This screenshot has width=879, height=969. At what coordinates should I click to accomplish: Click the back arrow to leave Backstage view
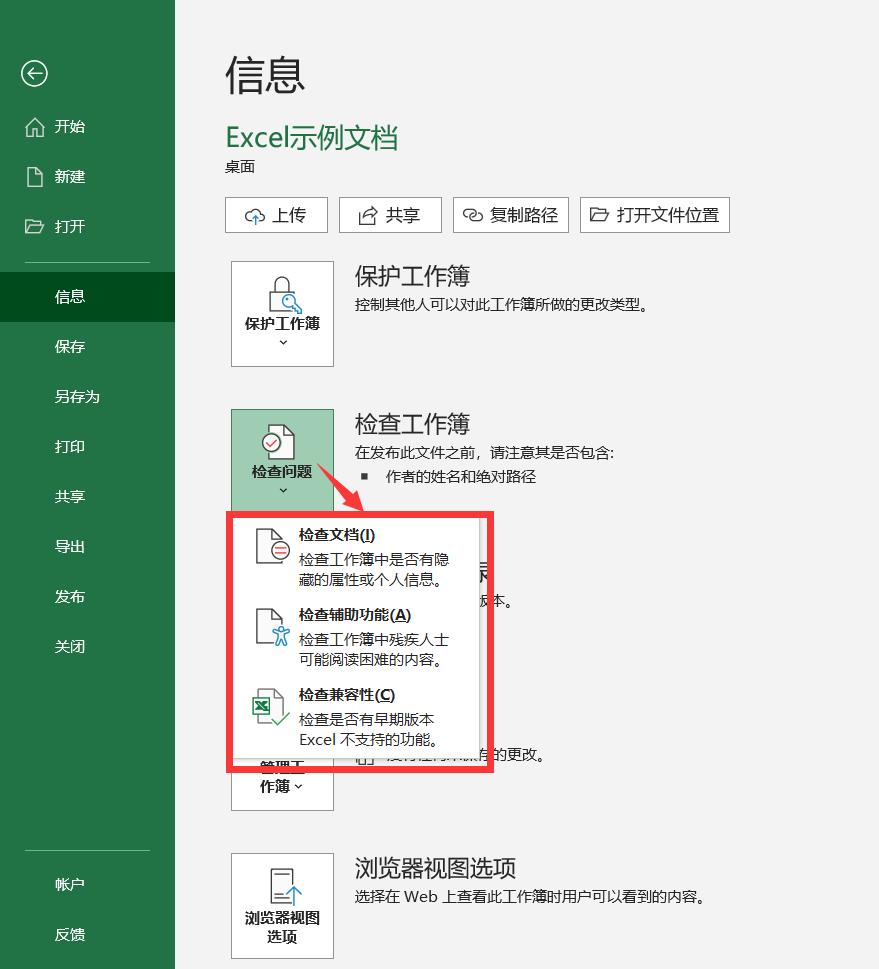pos(34,74)
